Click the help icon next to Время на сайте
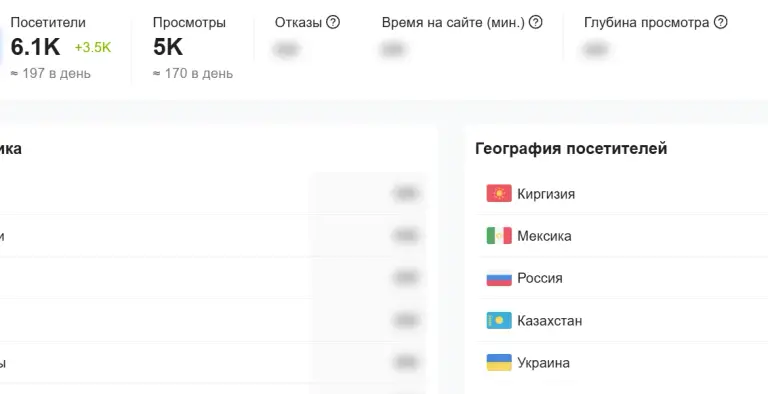Viewport: 768px width, 394px height. coord(536,22)
